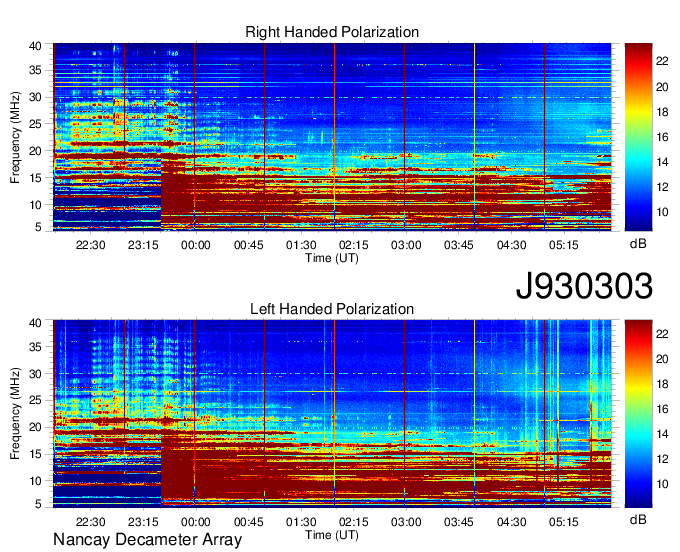
Task: Click the 22 dB tick on the Right Handed color bar
Action: point(662,61)
